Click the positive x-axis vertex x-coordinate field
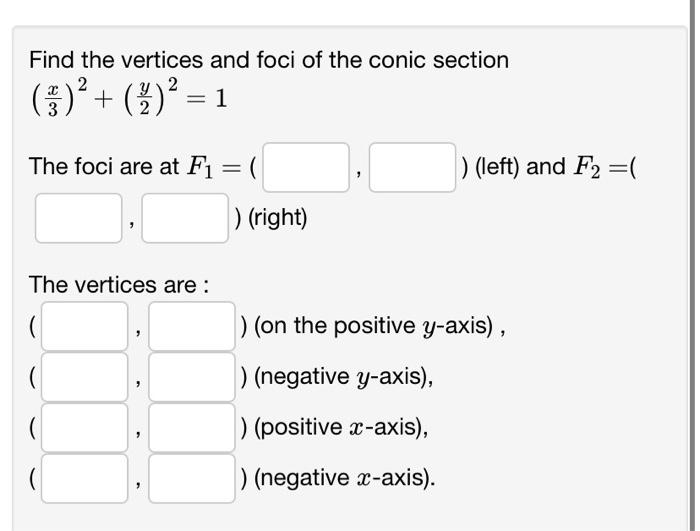700x531 pixels. point(84,427)
